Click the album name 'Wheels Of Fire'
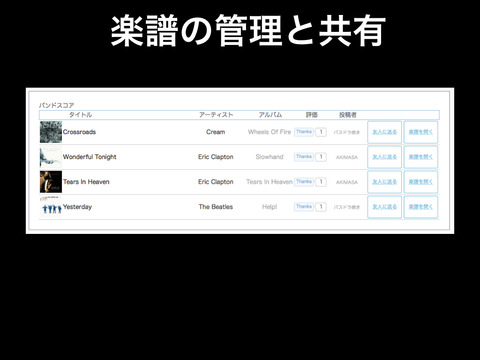Image resolution: width=480 pixels, height=360 pixels. tap(269, 132)
